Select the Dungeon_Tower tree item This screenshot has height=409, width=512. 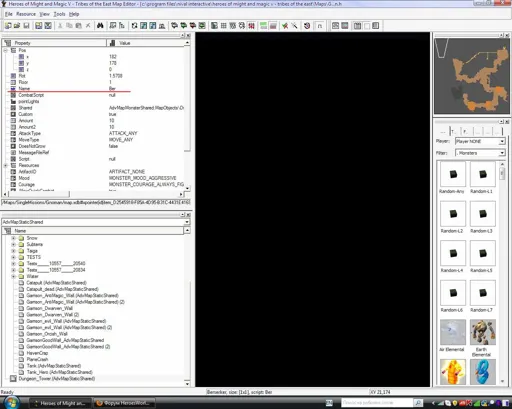[57, 379]
